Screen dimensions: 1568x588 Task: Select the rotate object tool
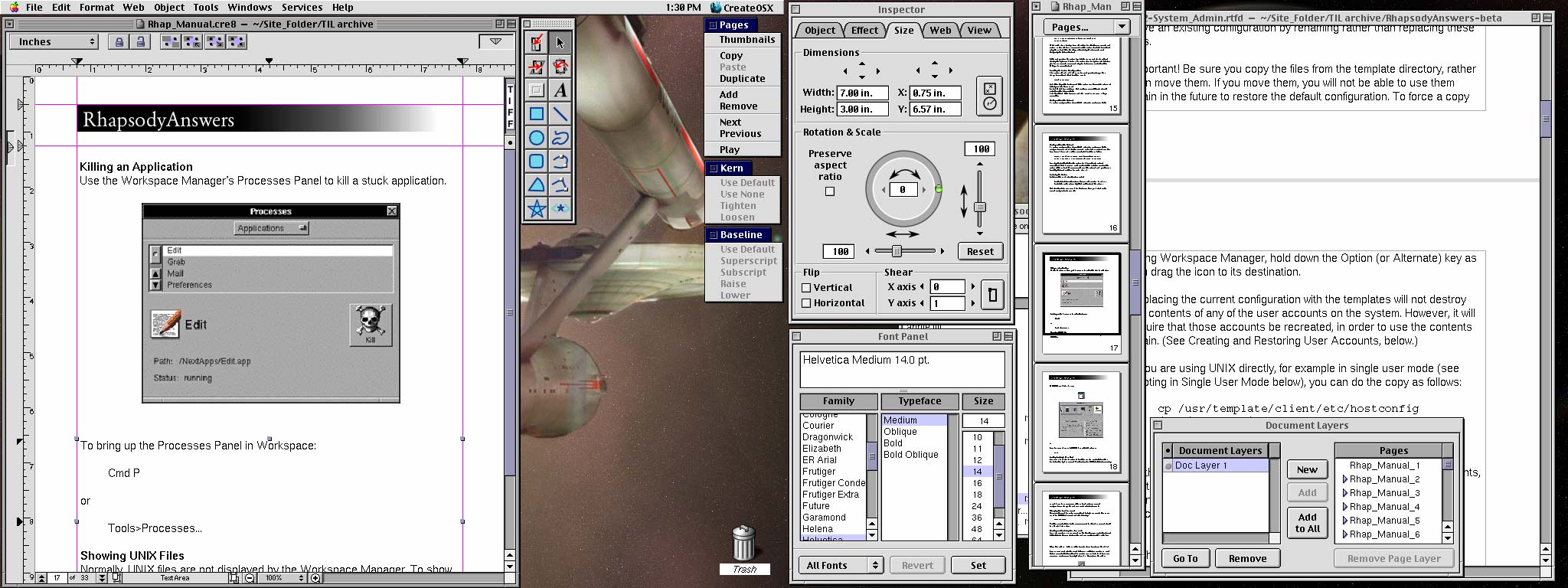[560, 67]
